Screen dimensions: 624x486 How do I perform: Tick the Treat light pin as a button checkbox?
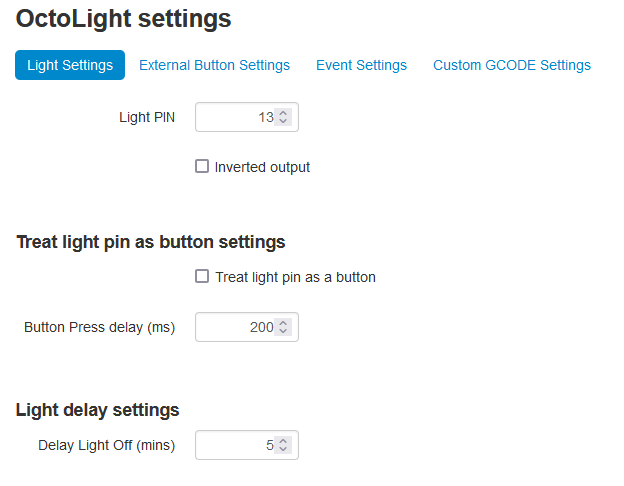click(202, 277)
